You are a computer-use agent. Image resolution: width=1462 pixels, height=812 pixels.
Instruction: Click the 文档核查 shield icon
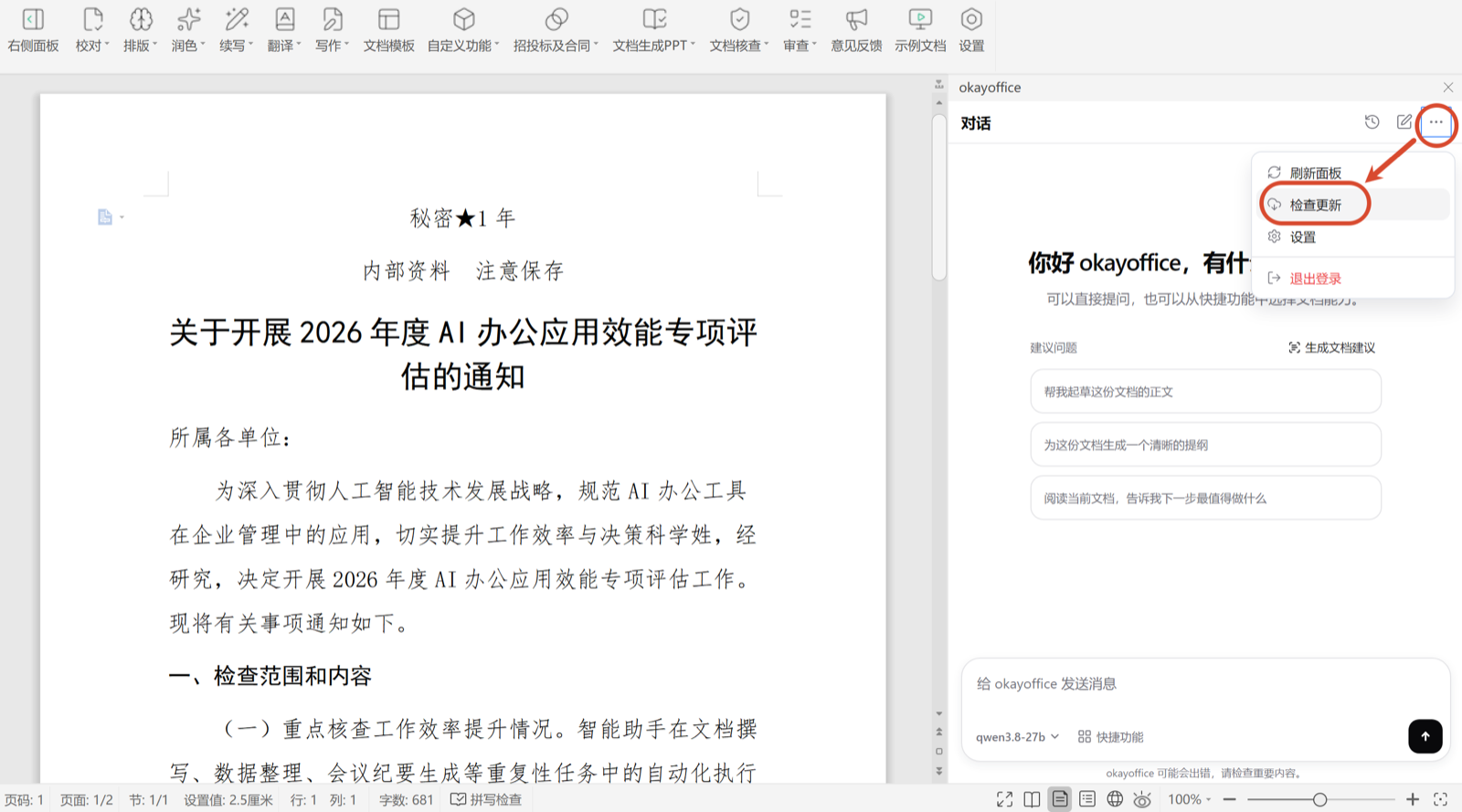pyautogui.click(x=740, y=19)
